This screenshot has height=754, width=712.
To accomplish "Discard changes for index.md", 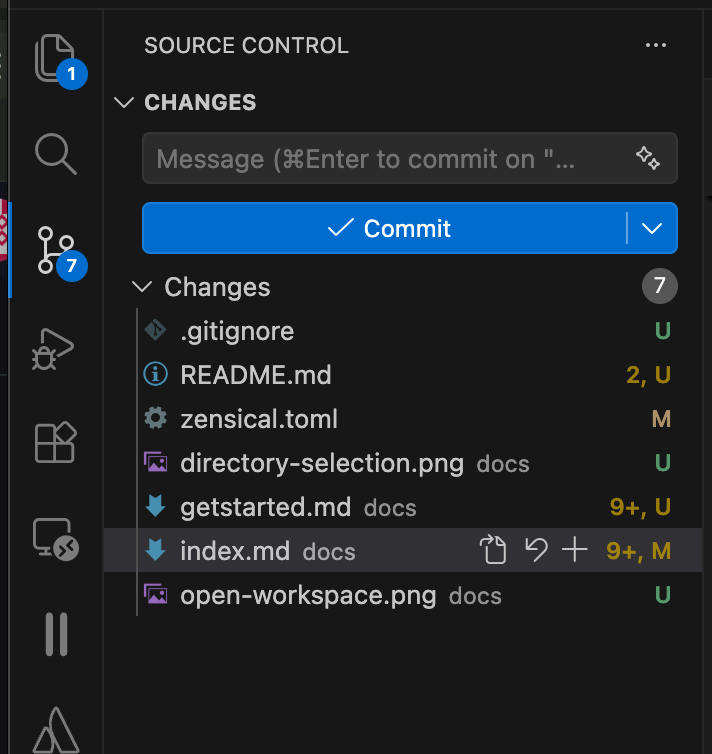I will click(536, 549).
